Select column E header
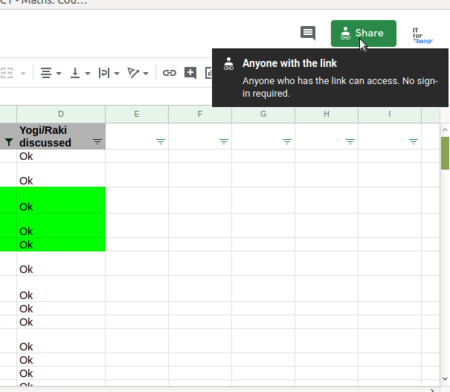The height and width of the screenshot is (392, 450). 137,114
